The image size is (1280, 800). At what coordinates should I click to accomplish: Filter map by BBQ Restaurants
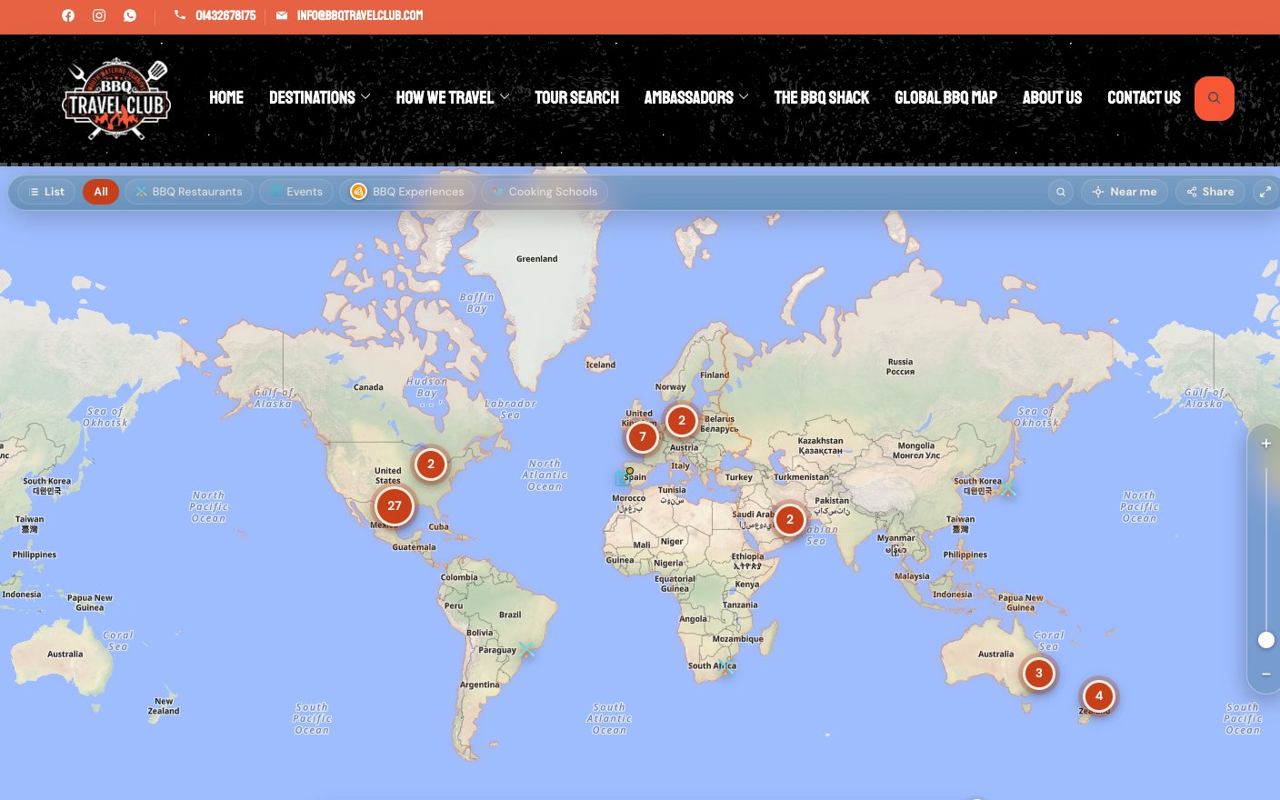pyautogui.click(x=189, y=192)
